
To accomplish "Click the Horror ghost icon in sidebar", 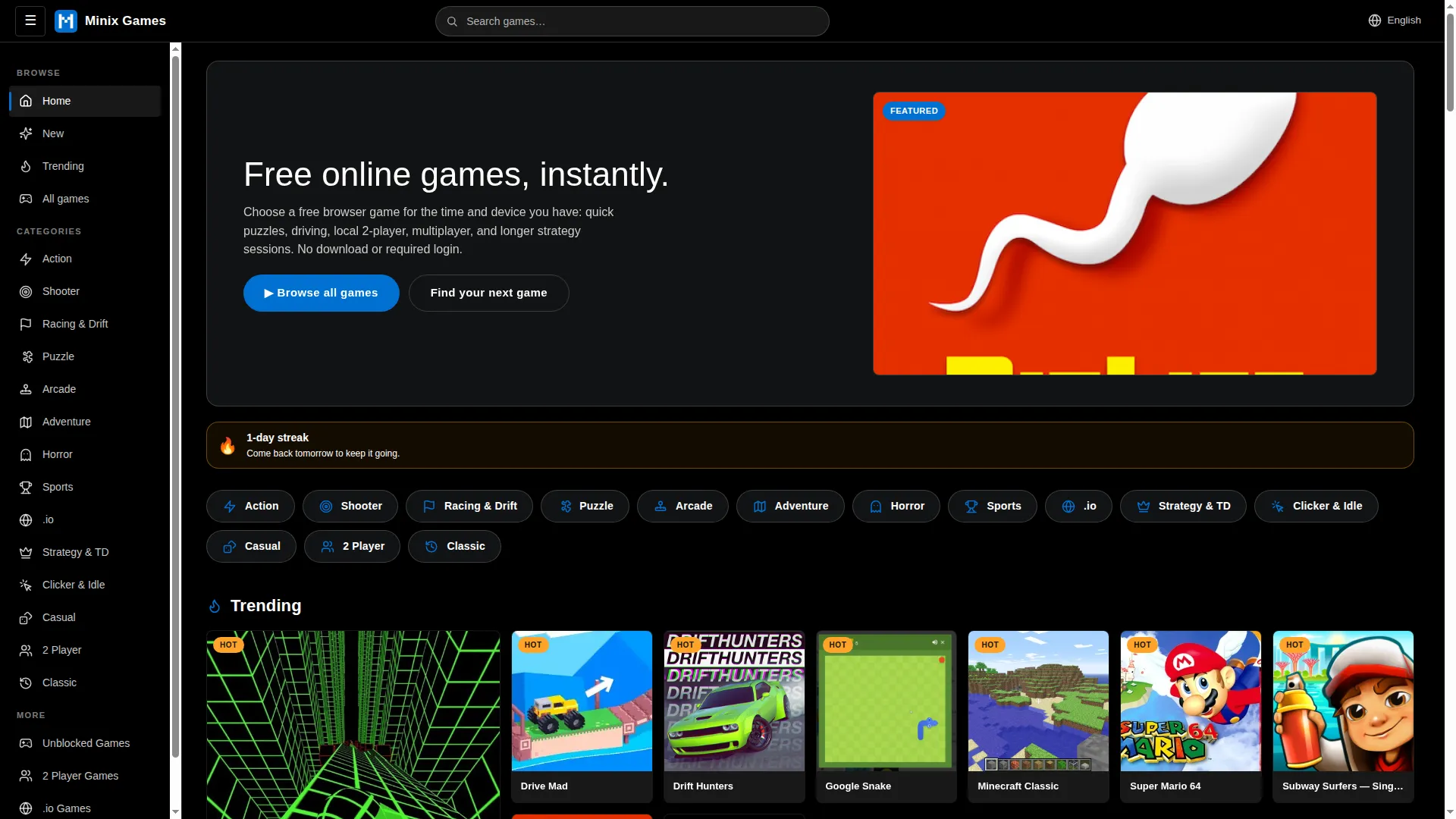I will point(26,454).
